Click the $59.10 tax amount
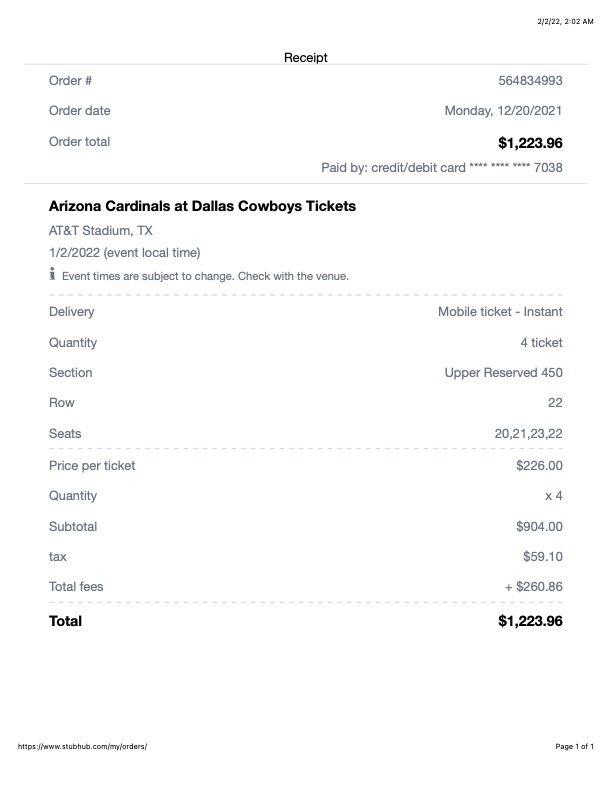Image resolution: width=612 pixels, height=792 pixels. coord(543,556)
